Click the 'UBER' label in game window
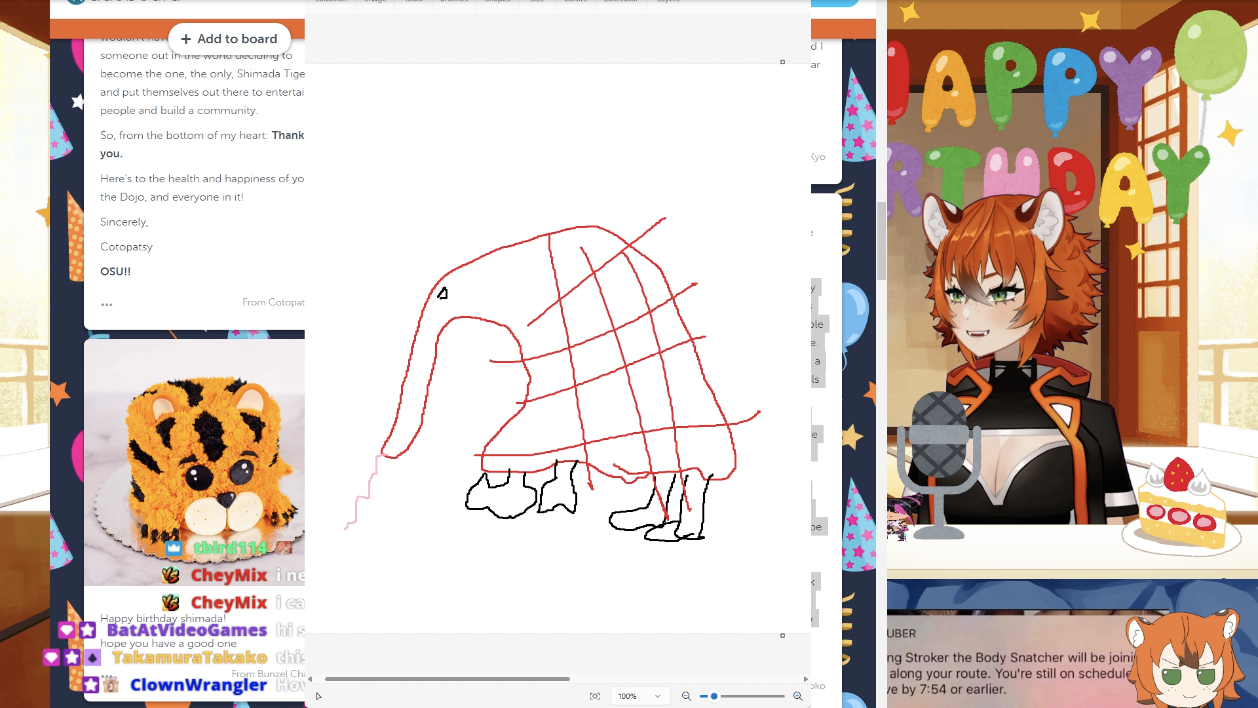The width and height of the screenshot is (1258, 708). (901, 633)
